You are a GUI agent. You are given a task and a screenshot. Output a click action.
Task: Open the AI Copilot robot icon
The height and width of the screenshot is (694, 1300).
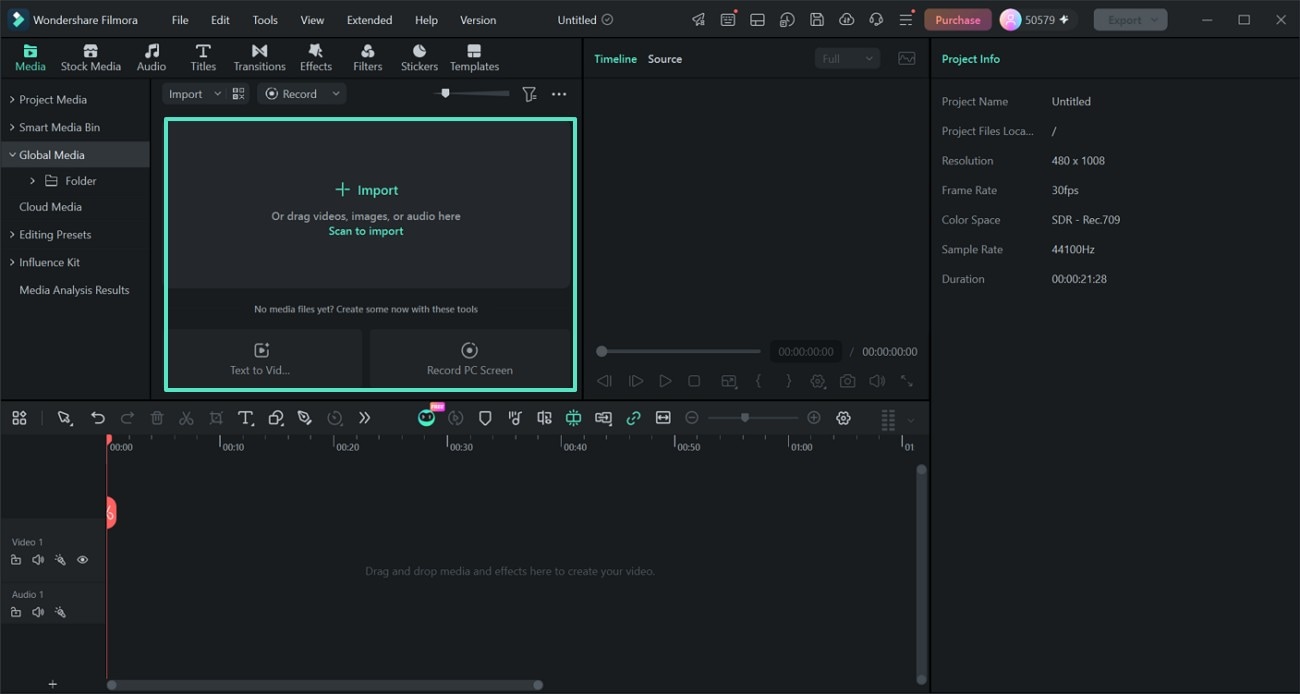[427, 417]
